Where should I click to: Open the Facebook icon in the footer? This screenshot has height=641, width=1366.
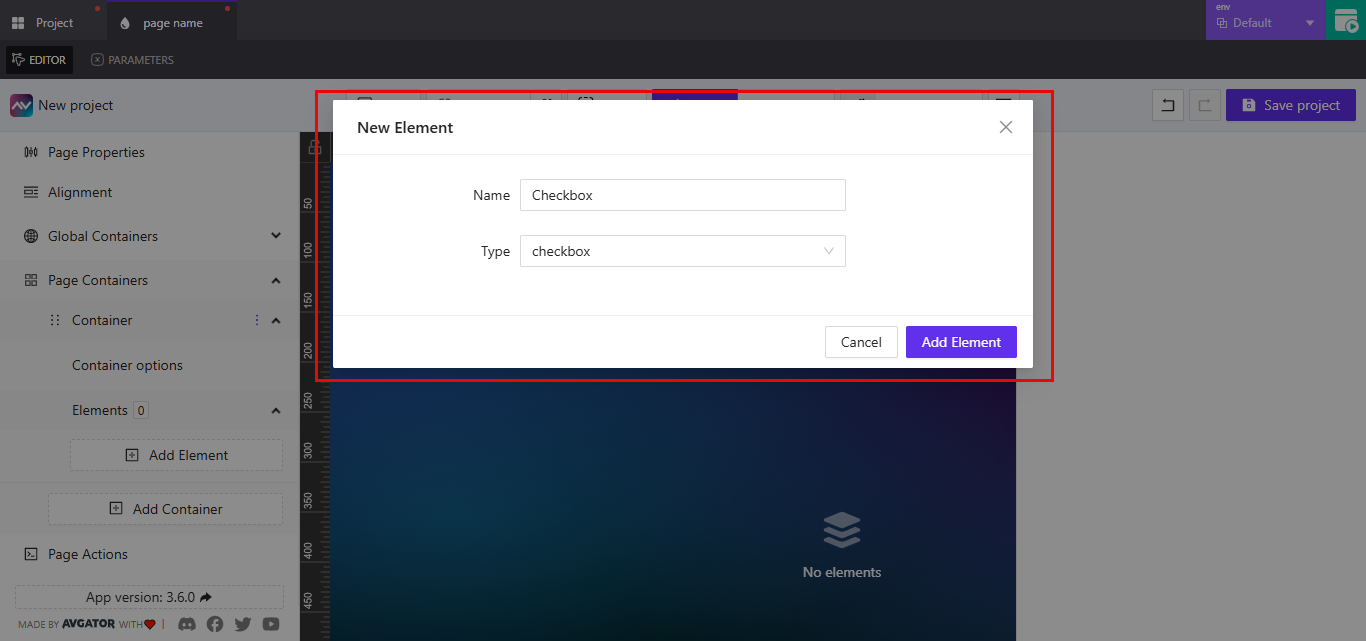[x=214, y=623]
